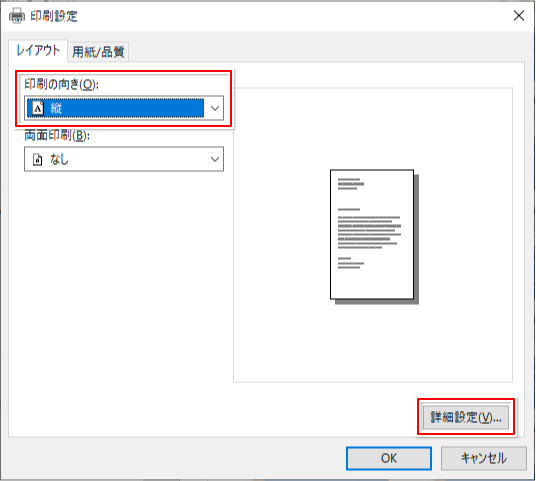Close the 印刷設定 dialog with X
The width and height of the screenshot is (536, 481).
(519, 15)
